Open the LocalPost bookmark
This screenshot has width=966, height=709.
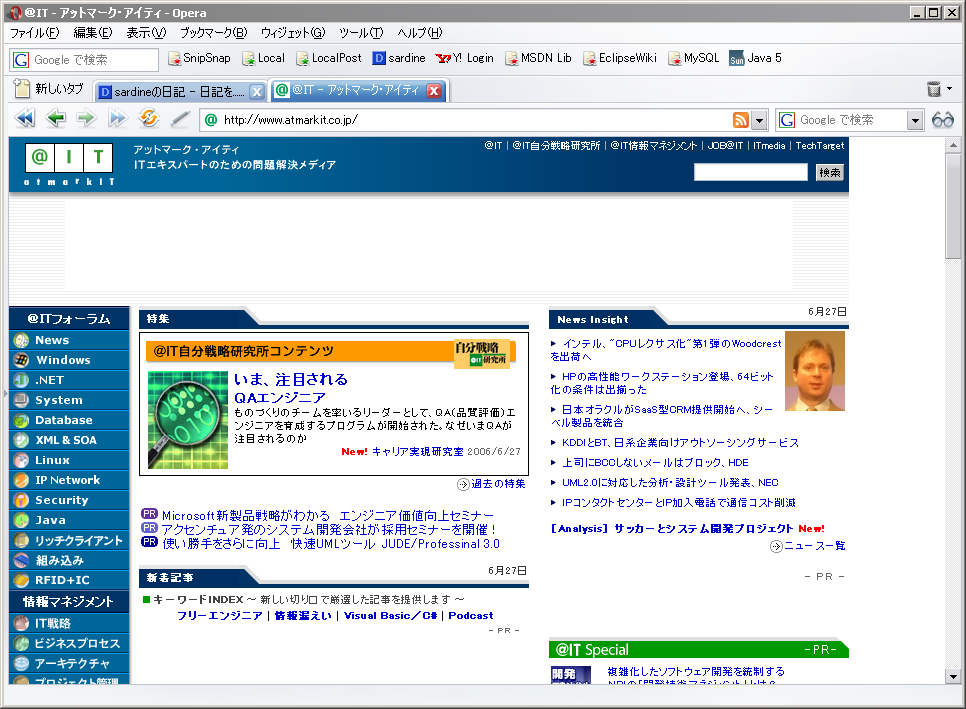(x=328, y=58)
